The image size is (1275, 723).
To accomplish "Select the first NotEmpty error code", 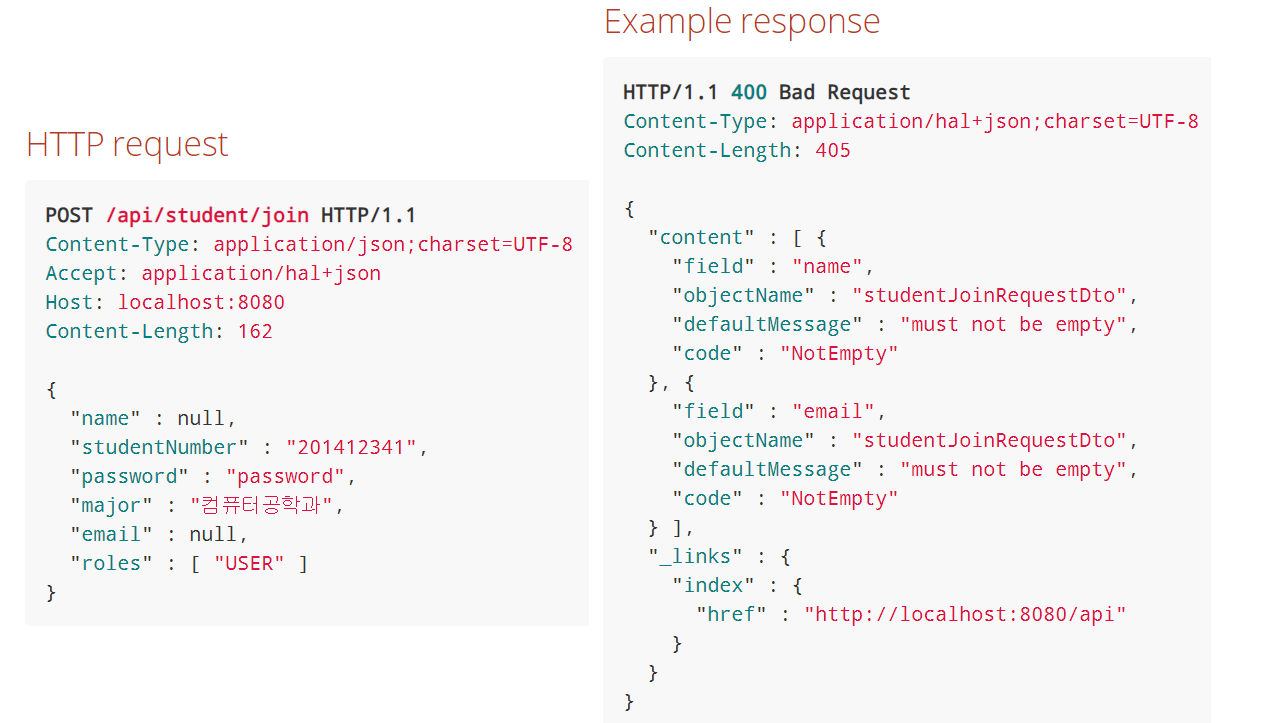I will click(838, 352).
